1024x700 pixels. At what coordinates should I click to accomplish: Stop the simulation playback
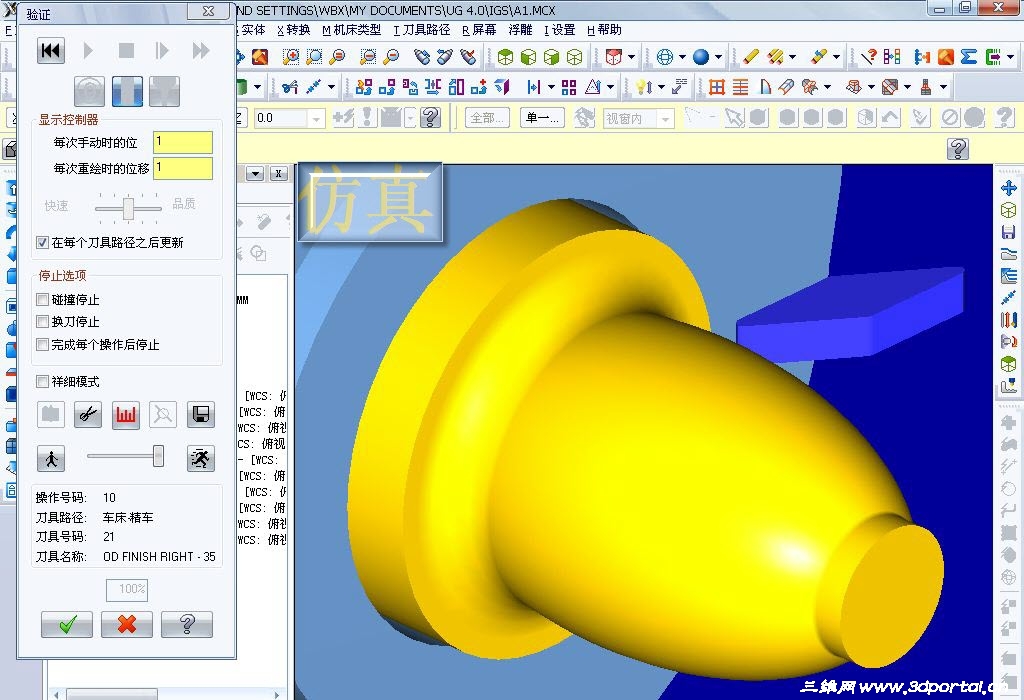[126, 50]
